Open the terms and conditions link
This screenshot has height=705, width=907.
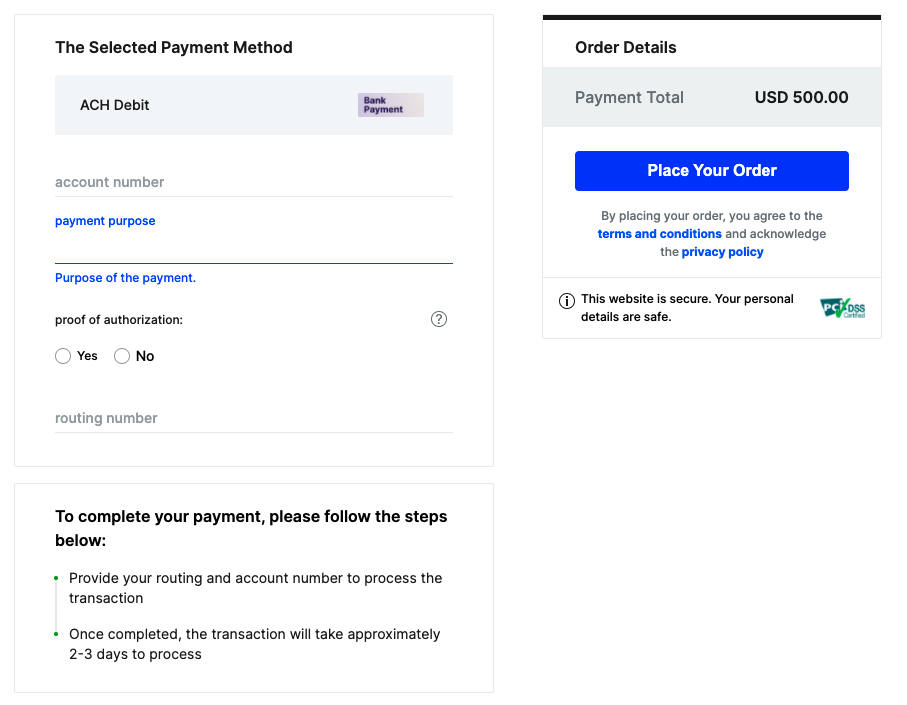tap(659, 234)
